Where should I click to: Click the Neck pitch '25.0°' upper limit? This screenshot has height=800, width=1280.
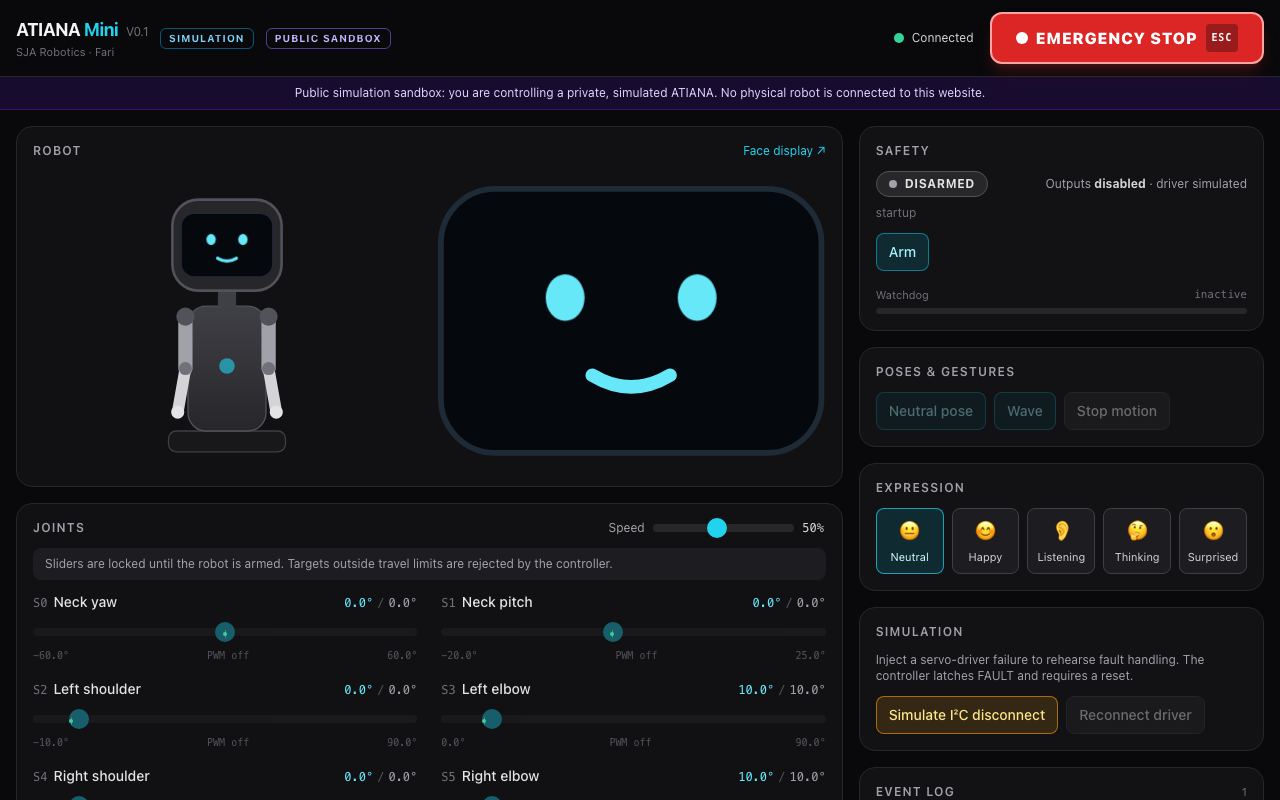(810, 656)
